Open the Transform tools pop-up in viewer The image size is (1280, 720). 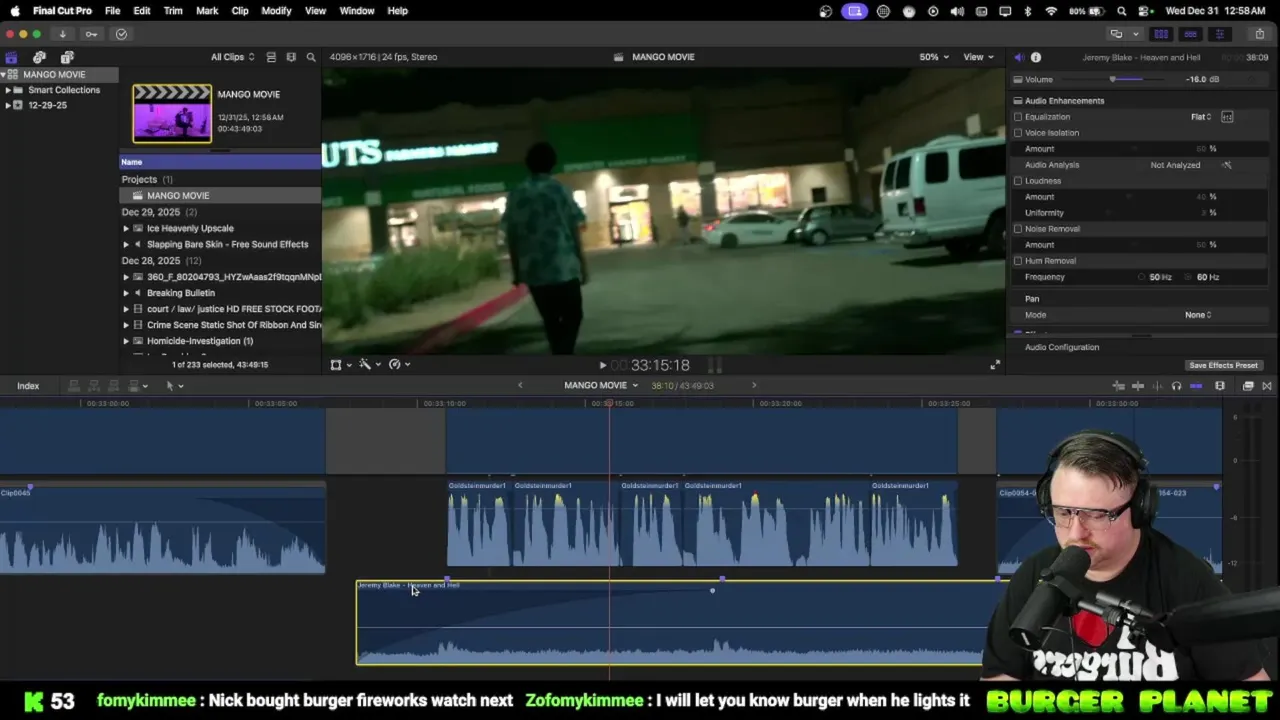tap(340, 365)
